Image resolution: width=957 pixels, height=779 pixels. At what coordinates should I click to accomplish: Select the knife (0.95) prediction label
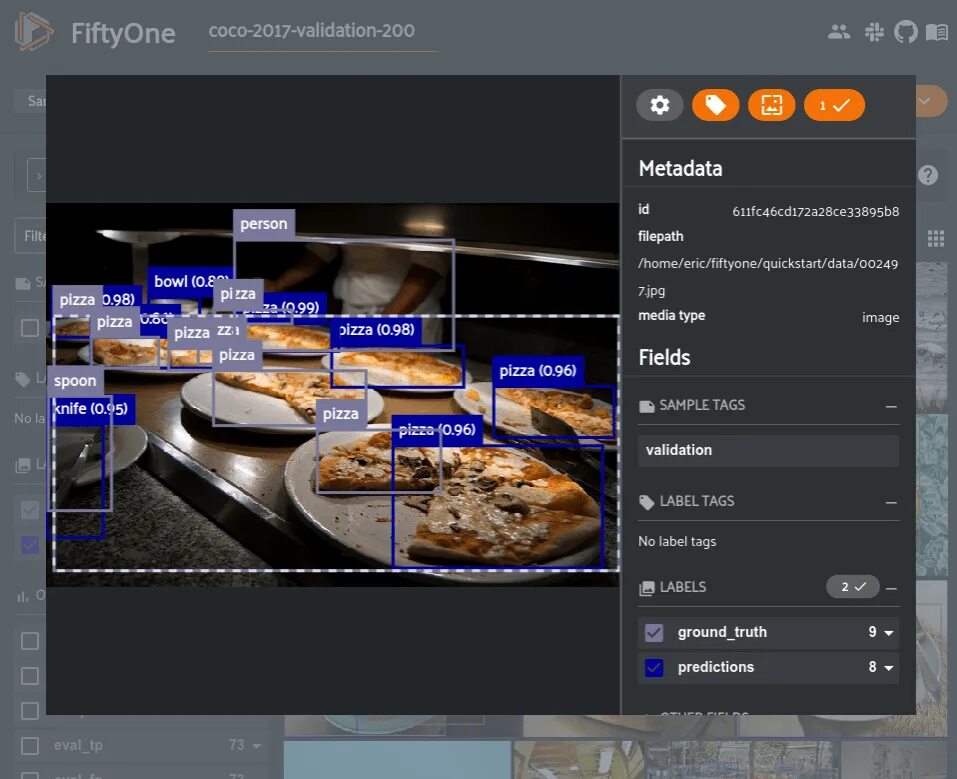[92, 408]
